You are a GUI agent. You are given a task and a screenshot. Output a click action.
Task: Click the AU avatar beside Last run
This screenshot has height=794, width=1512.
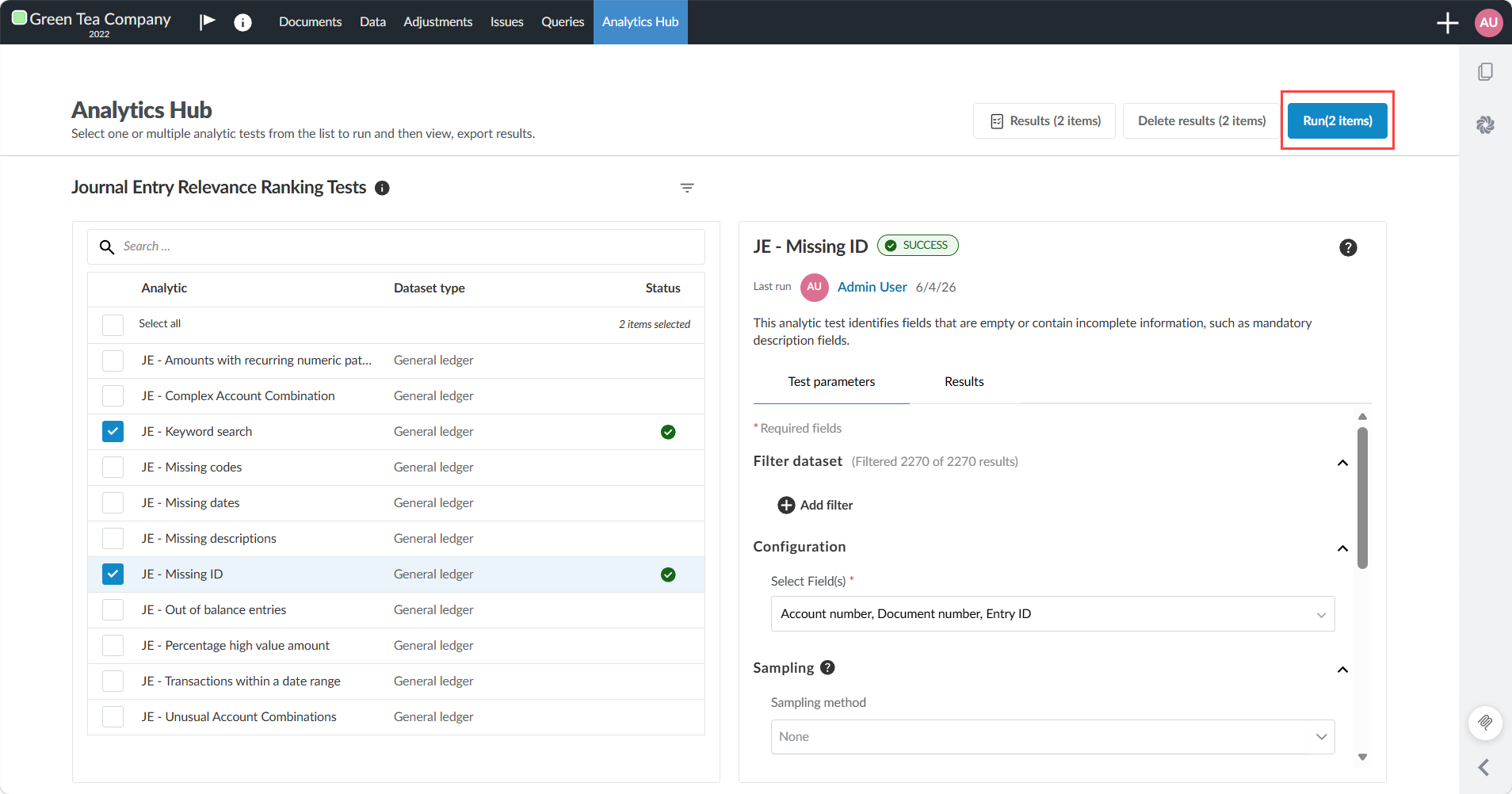pyautogui.click(x=814, y=287)
